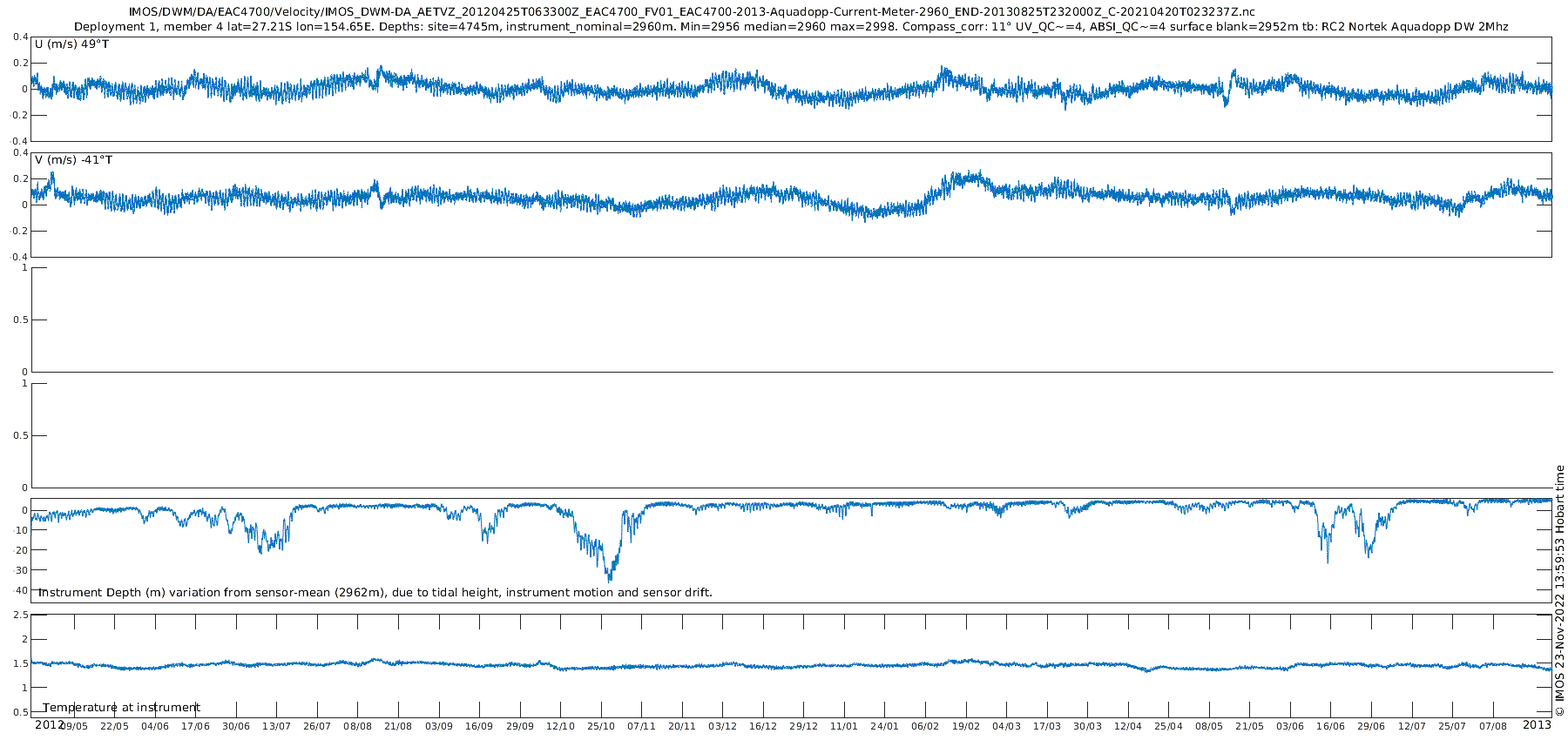Select the '30/03' date tick label
The width and height of the screenshot is (1568, 740).
point(1087,726)
